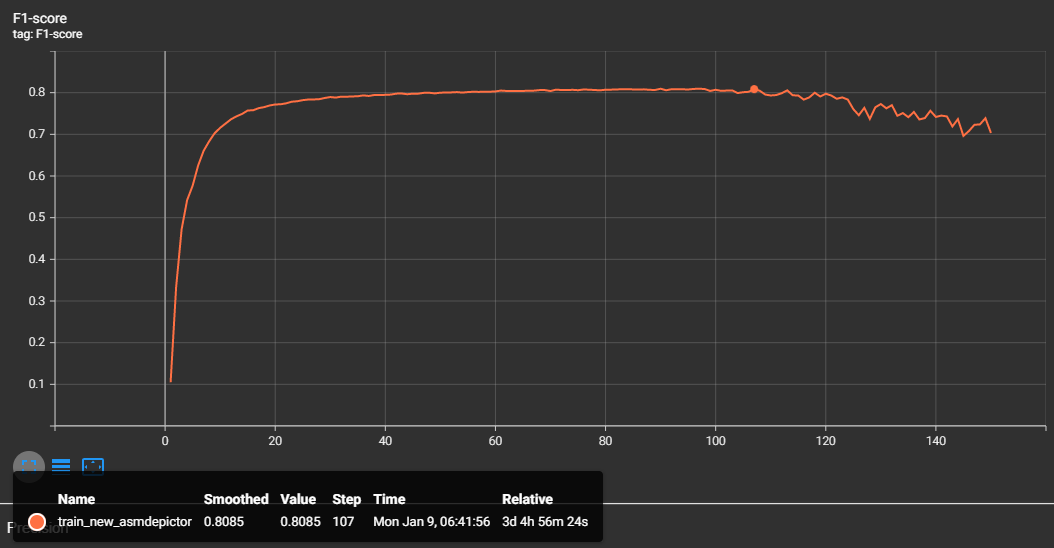Click the 0.8085 under Value column
1054x548 pixels.
(300, 522)
